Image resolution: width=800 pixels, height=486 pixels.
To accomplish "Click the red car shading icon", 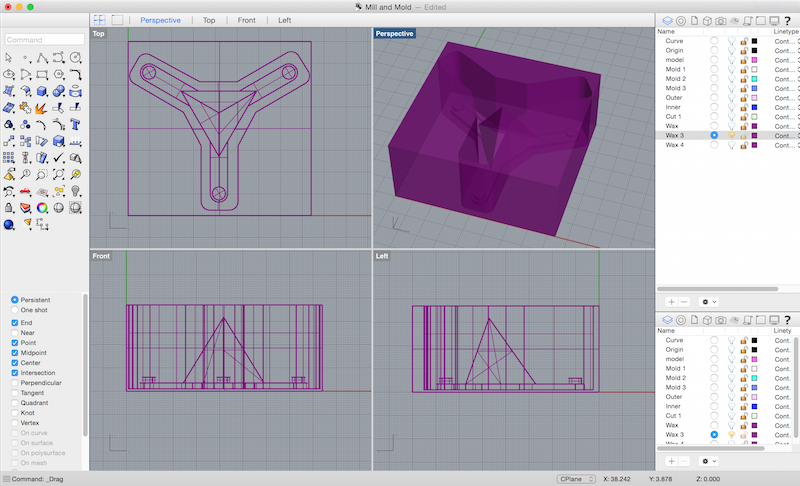I will (x=25, y=192).
